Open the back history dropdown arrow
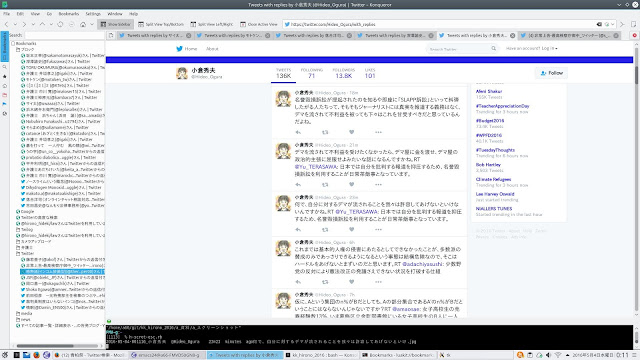Screen dimensions: 640x360 click(x=15, y=24)
